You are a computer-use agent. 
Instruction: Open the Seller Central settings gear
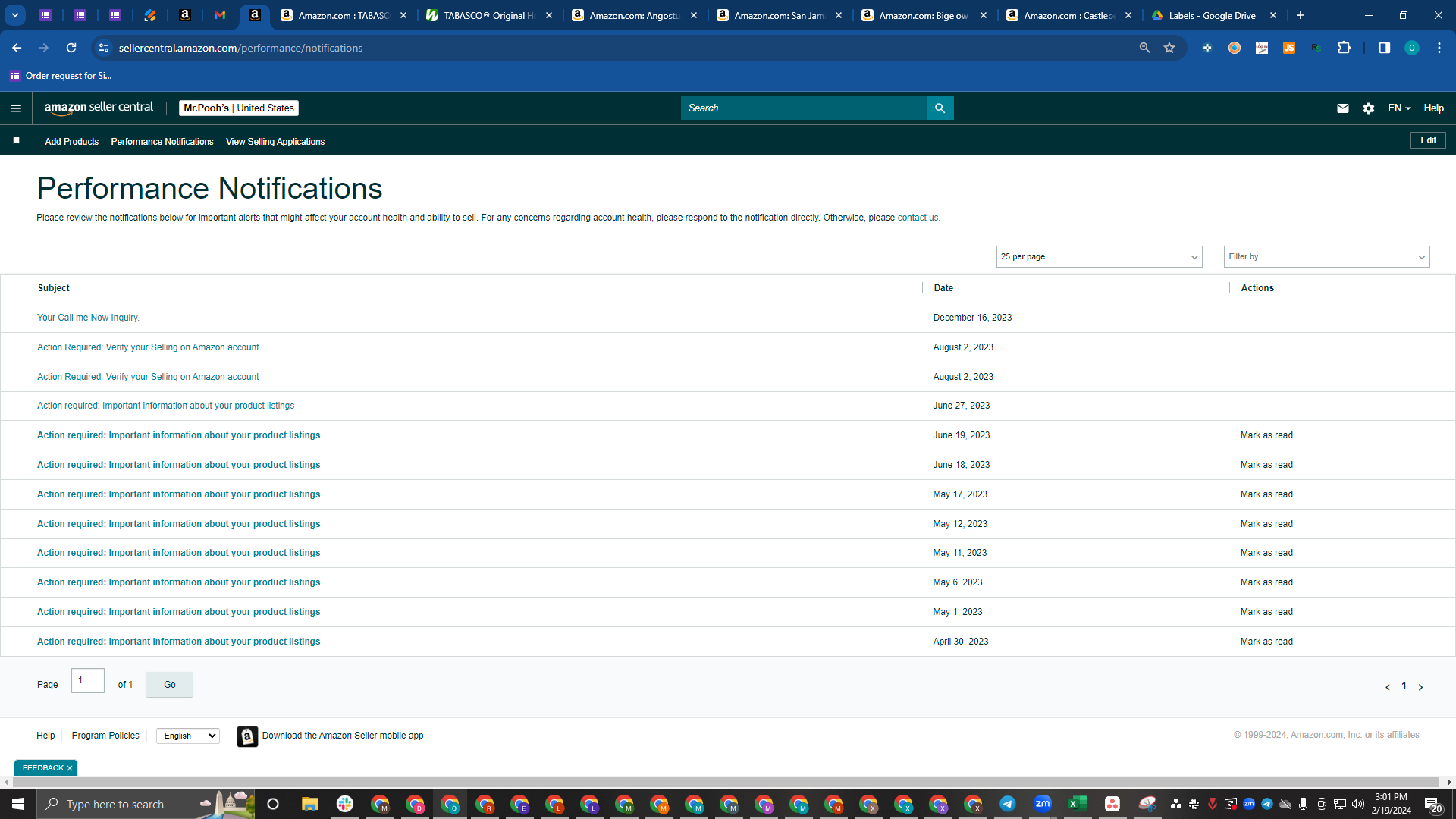pos(1368,108)
